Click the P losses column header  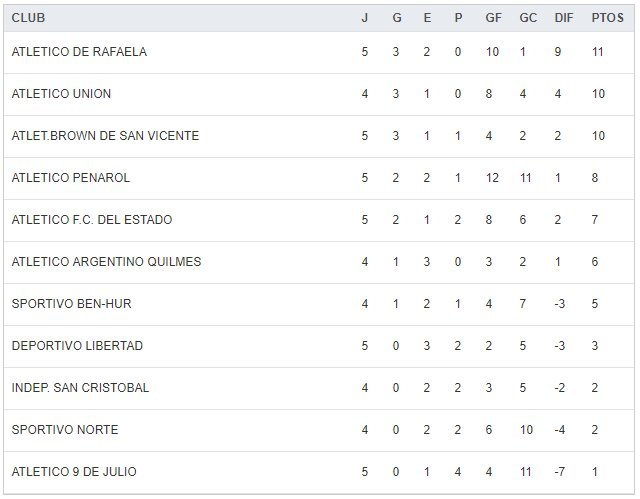click(x=458, y=18)
